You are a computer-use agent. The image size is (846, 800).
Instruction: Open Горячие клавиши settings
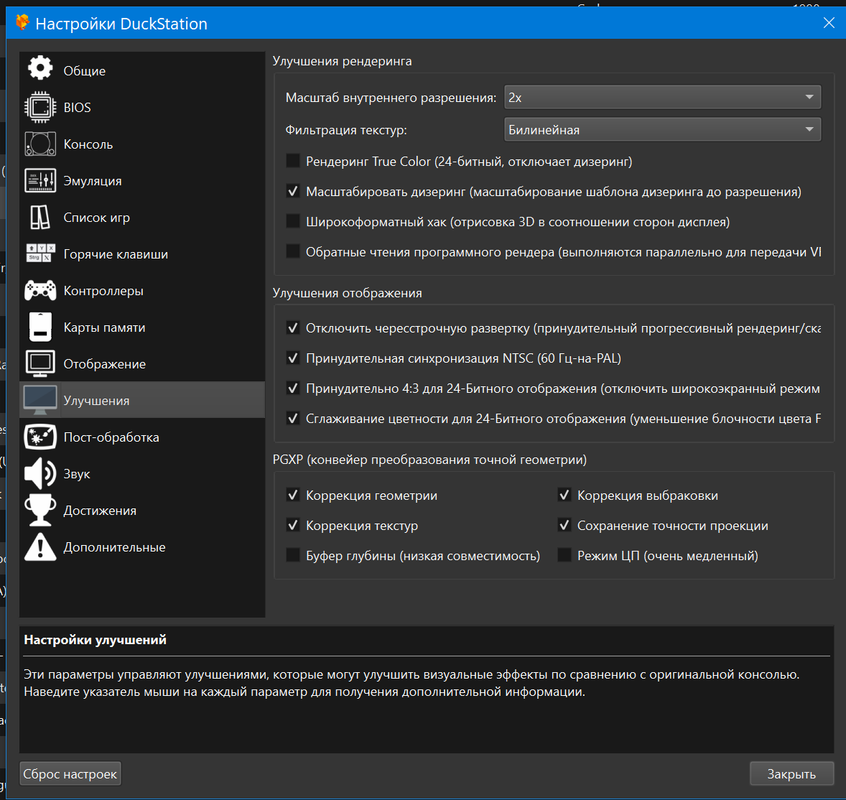[142, 254]
